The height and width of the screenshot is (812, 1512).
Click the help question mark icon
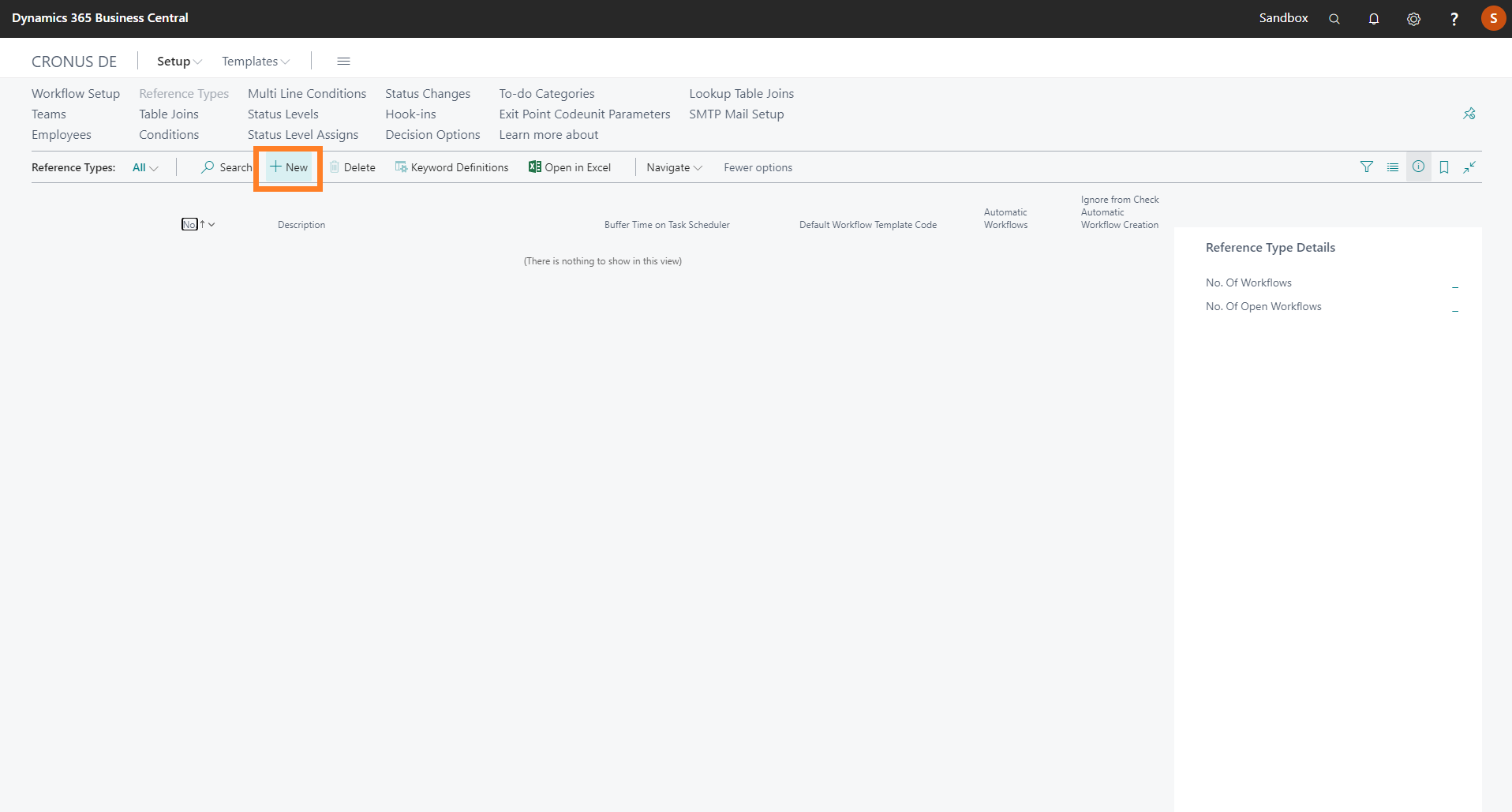point(1454,19)
